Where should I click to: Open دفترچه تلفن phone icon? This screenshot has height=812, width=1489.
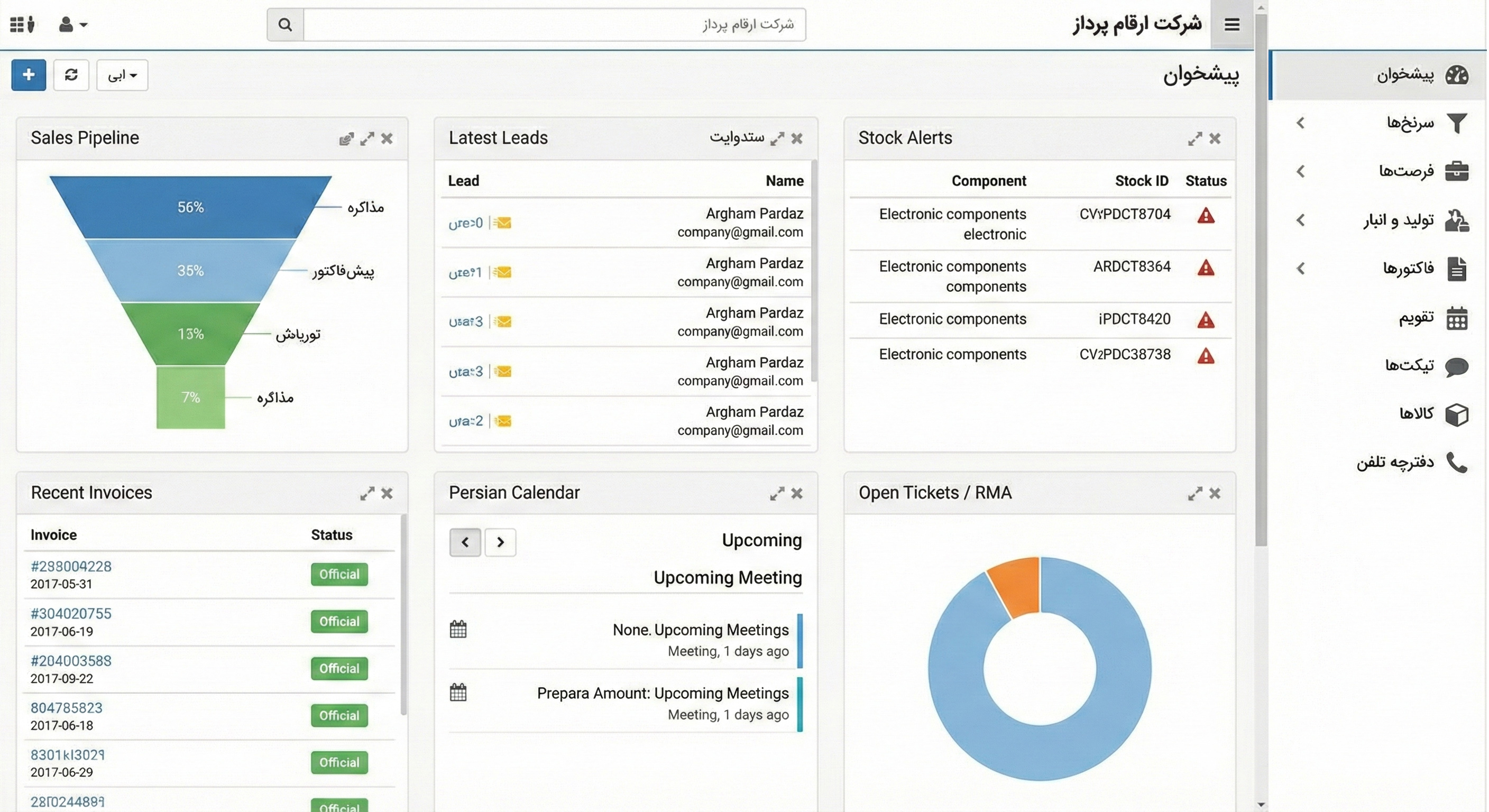point(1458,464)
